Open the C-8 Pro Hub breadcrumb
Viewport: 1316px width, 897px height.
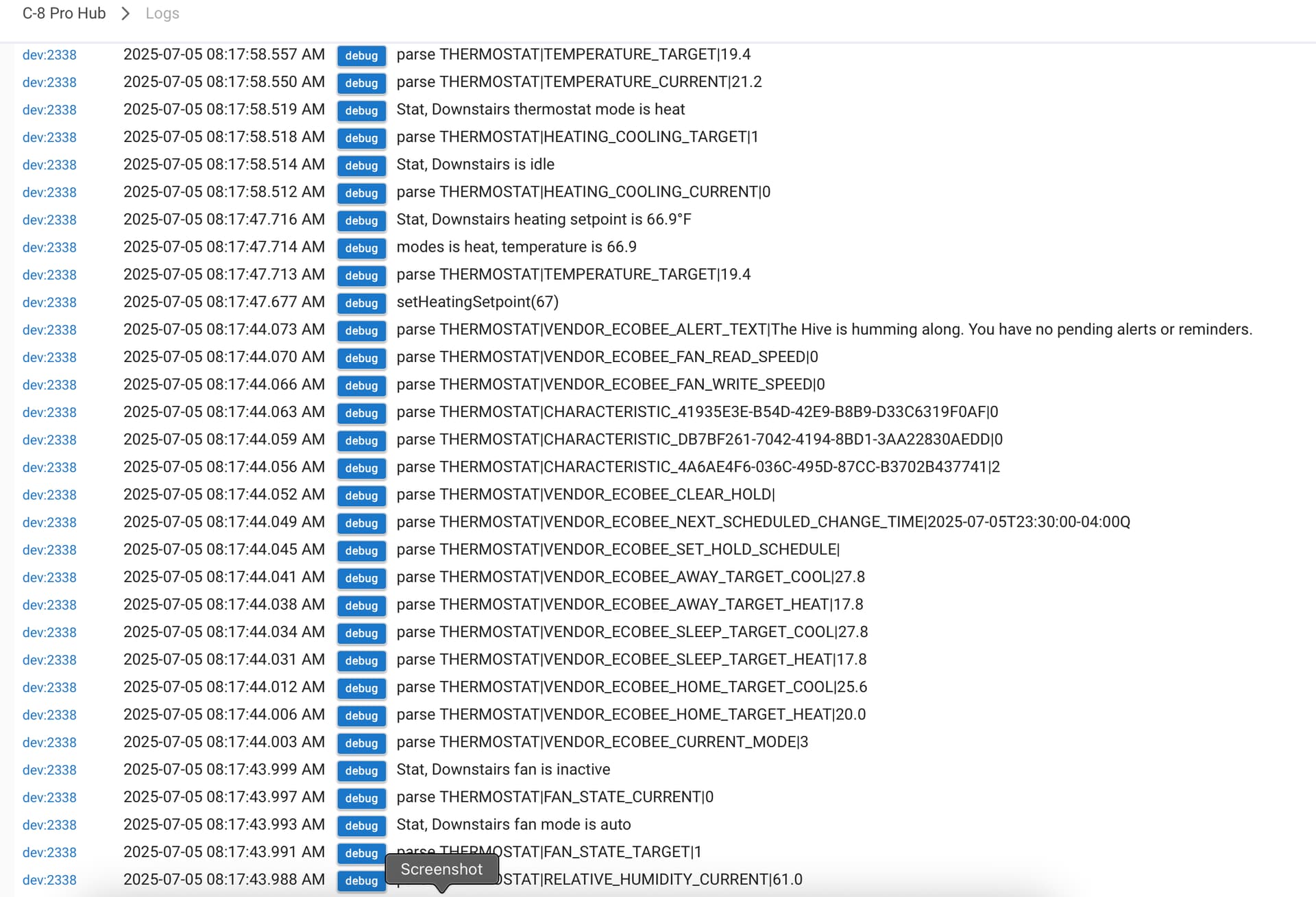click(64, 14)
